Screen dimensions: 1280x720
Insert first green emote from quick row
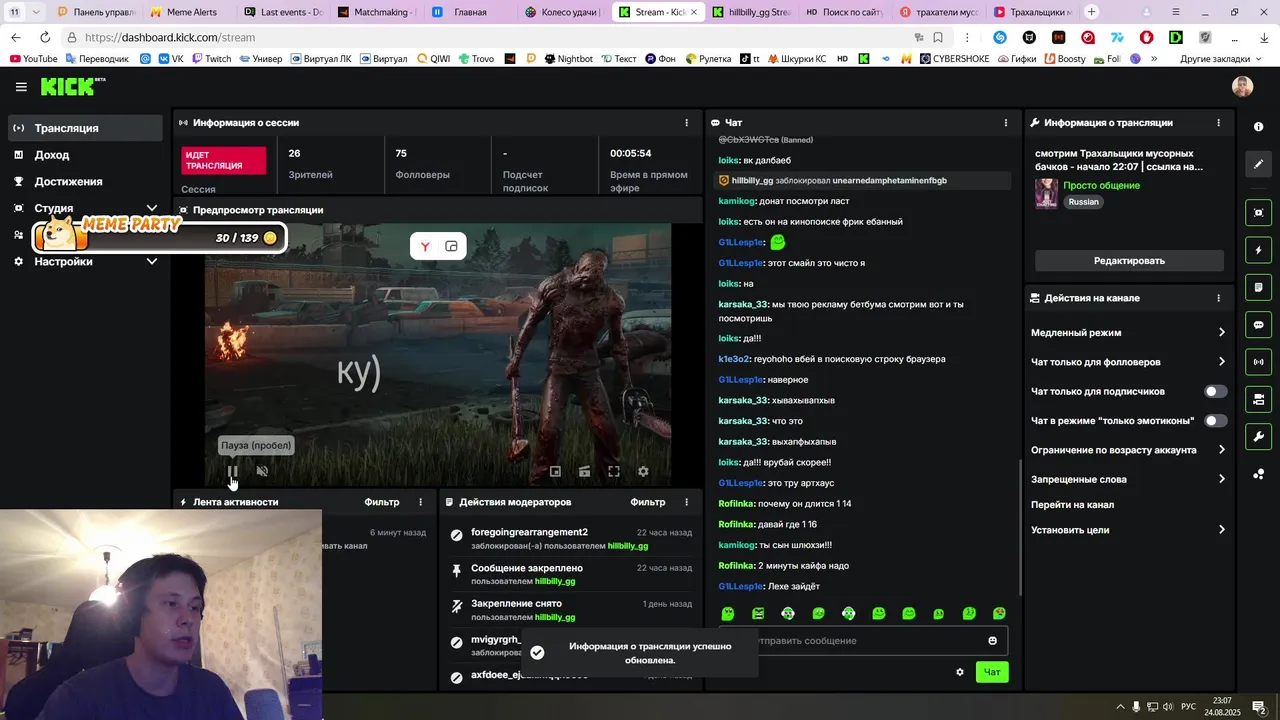pyautogui.click(x=728, y=614)
